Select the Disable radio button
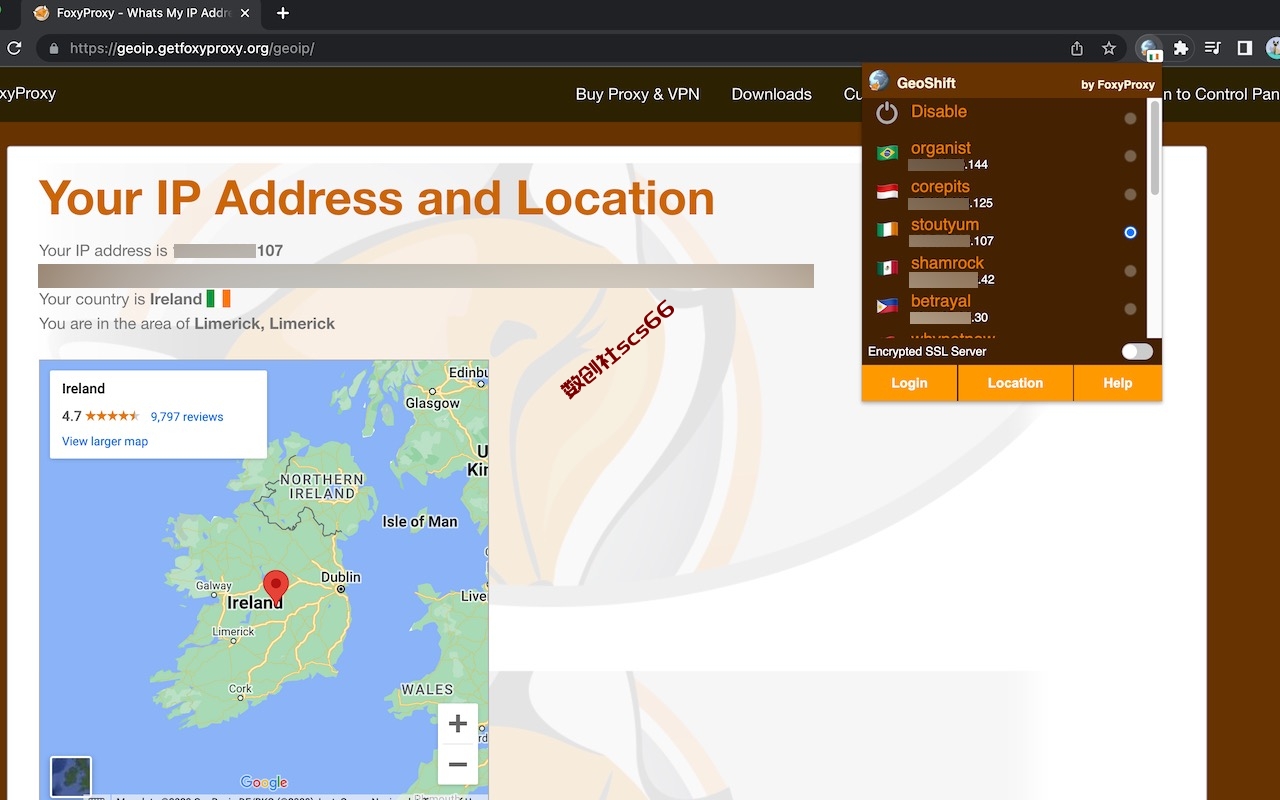This screenshot has width=1280, height=800. (1130, 118)
